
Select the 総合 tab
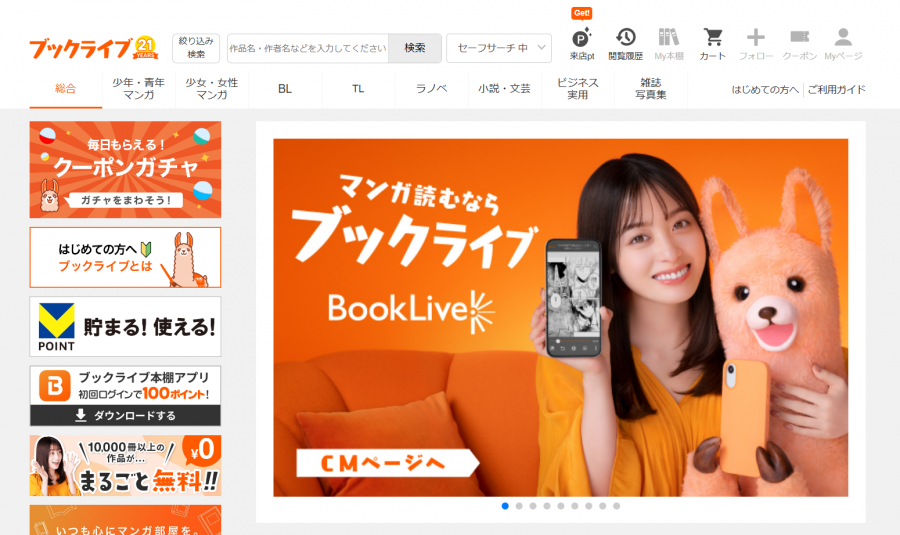(65, 88)
